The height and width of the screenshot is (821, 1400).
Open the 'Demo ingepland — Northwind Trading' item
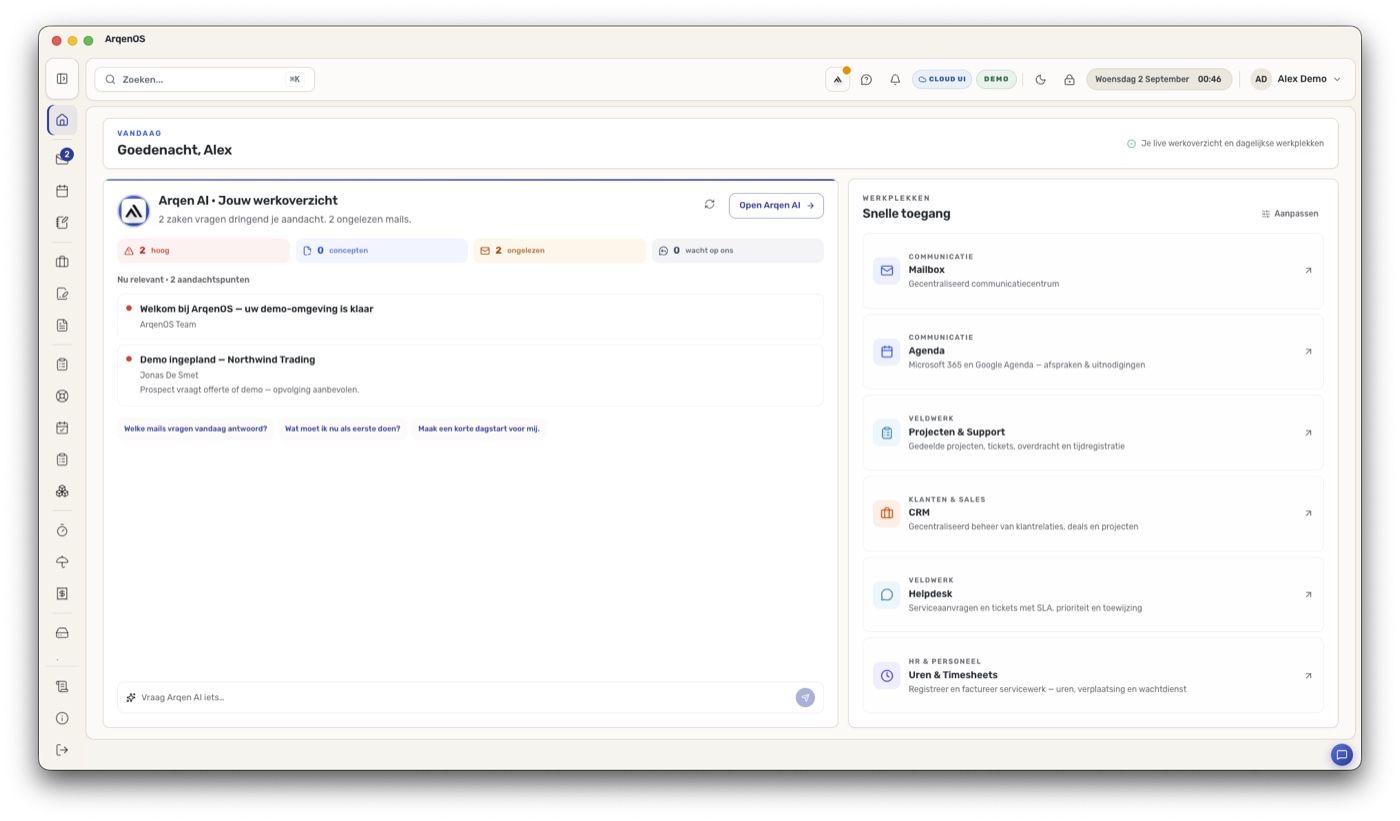[470, 375]
